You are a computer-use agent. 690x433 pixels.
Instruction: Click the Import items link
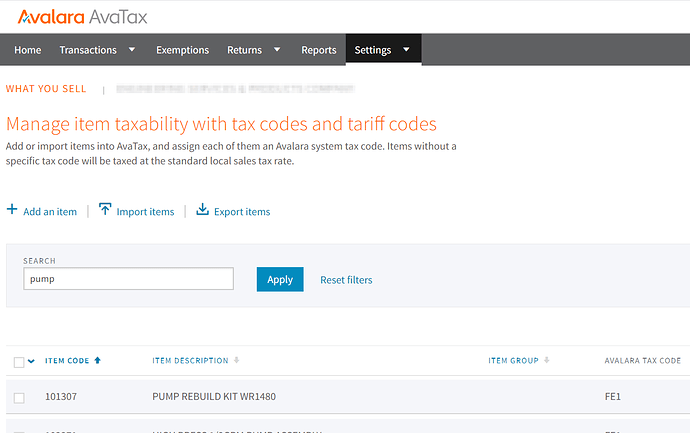point(145,212)
